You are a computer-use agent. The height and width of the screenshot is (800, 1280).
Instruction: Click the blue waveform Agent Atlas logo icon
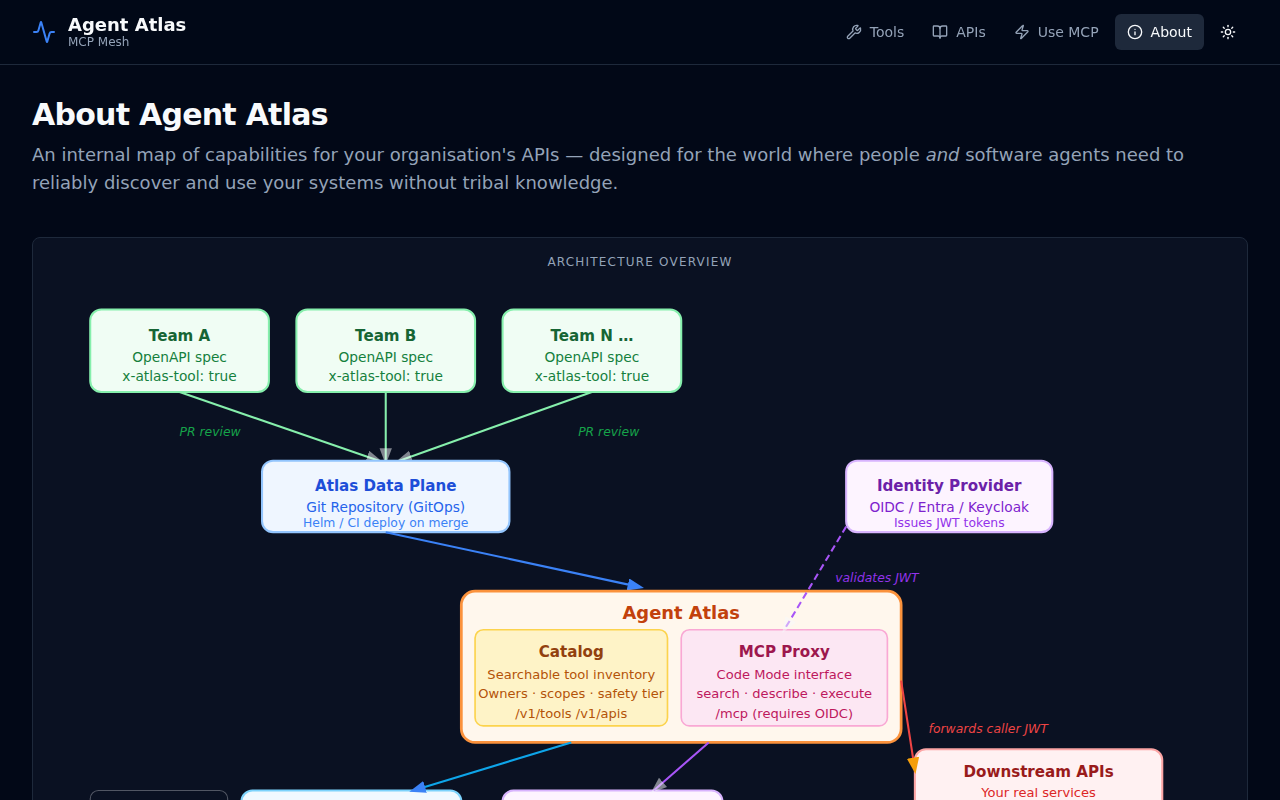43,31
